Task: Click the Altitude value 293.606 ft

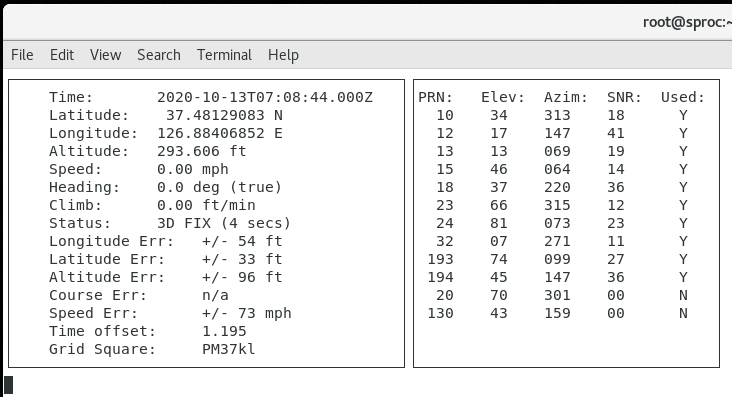Action: [202, 151]
